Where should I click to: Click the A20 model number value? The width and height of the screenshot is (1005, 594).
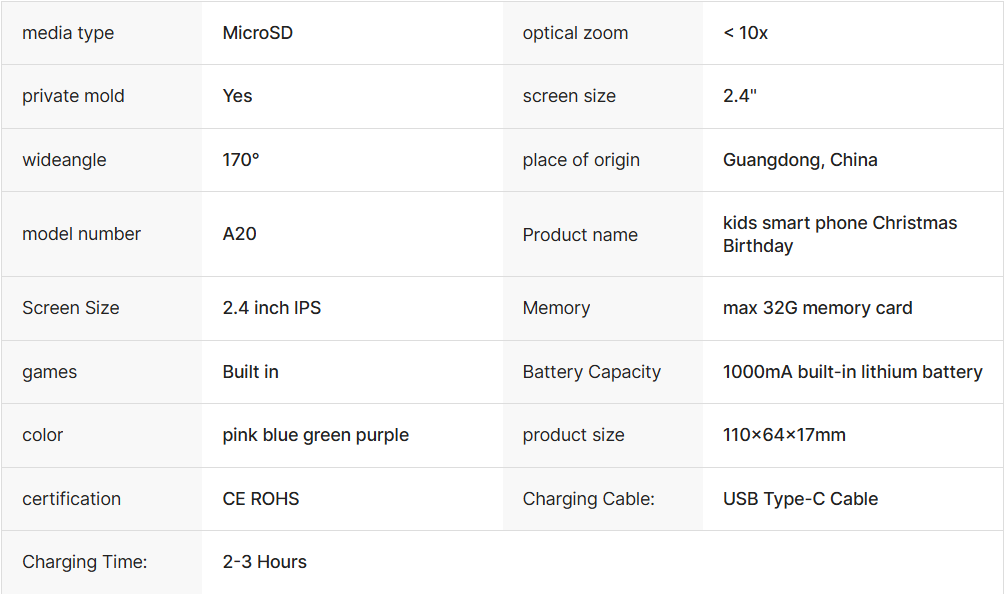pos(240,234)
